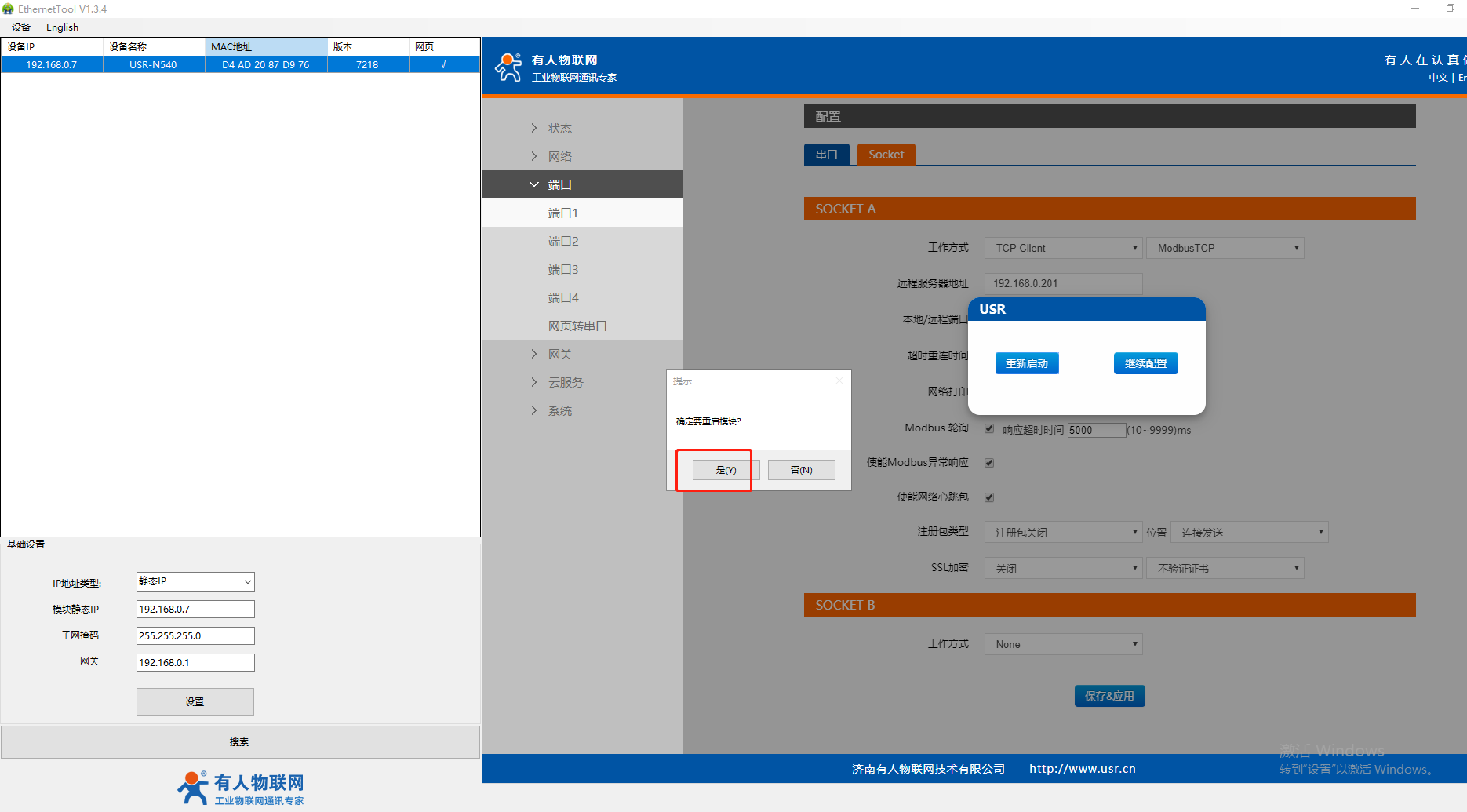
Task: Confirm restart with 是(Y) button
Action: click(726, 470)
